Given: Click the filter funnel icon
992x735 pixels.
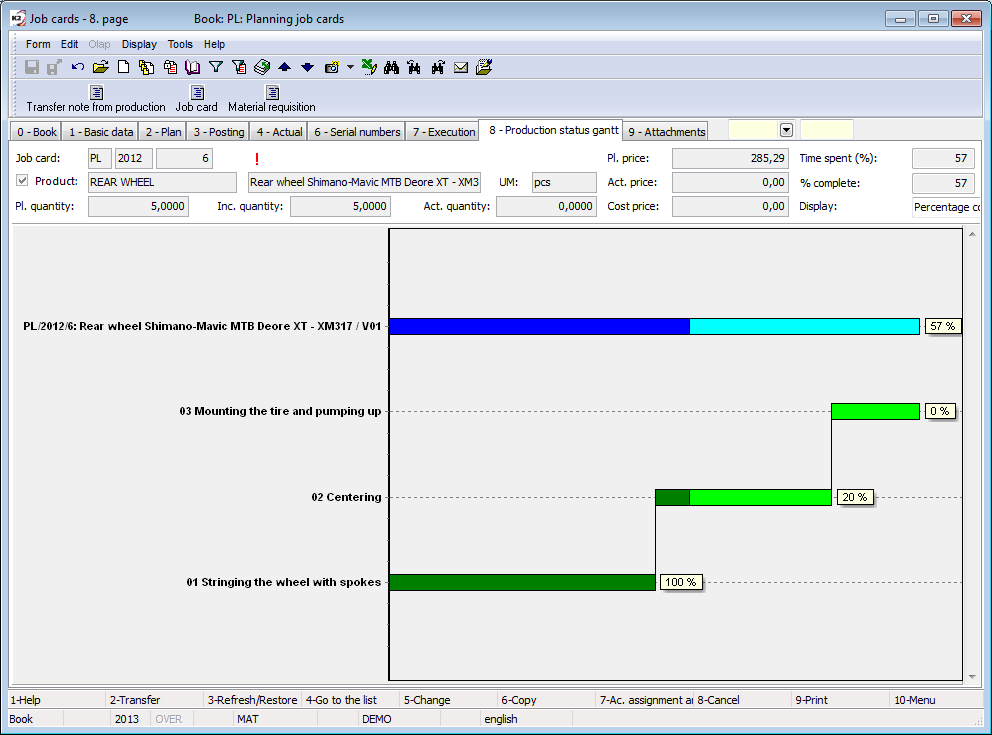Looking at the screenshot, I should coord(215,67).
